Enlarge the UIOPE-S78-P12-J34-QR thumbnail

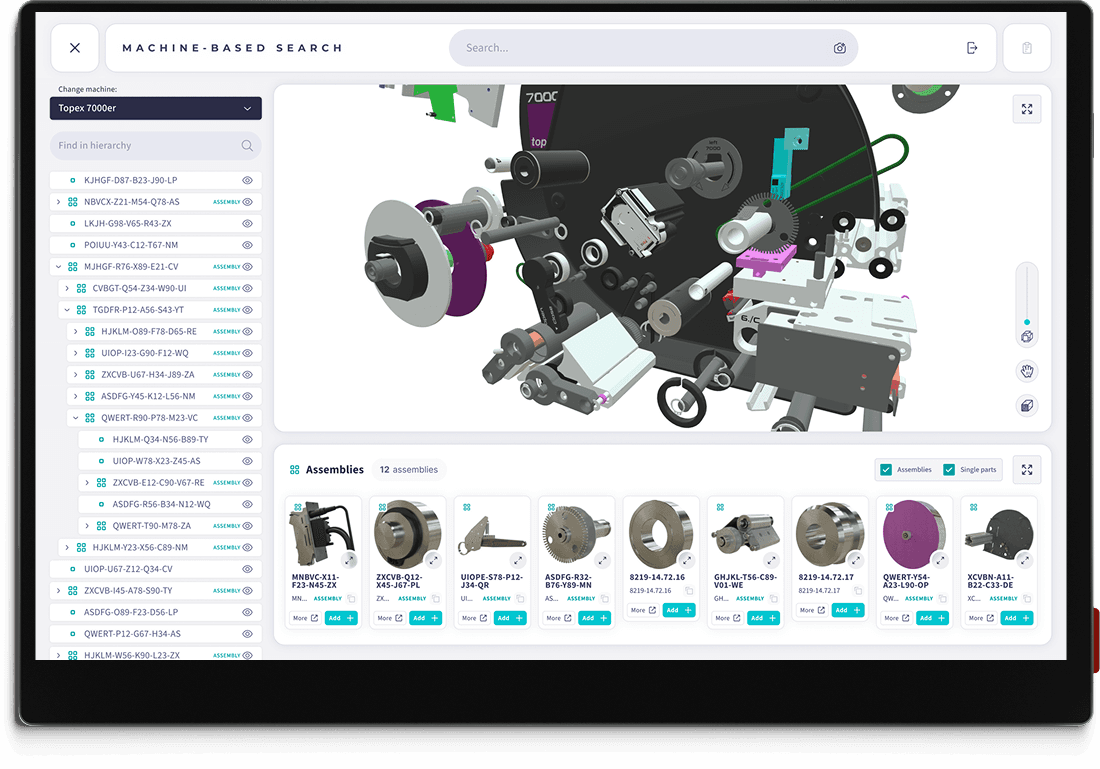(518, 560)
